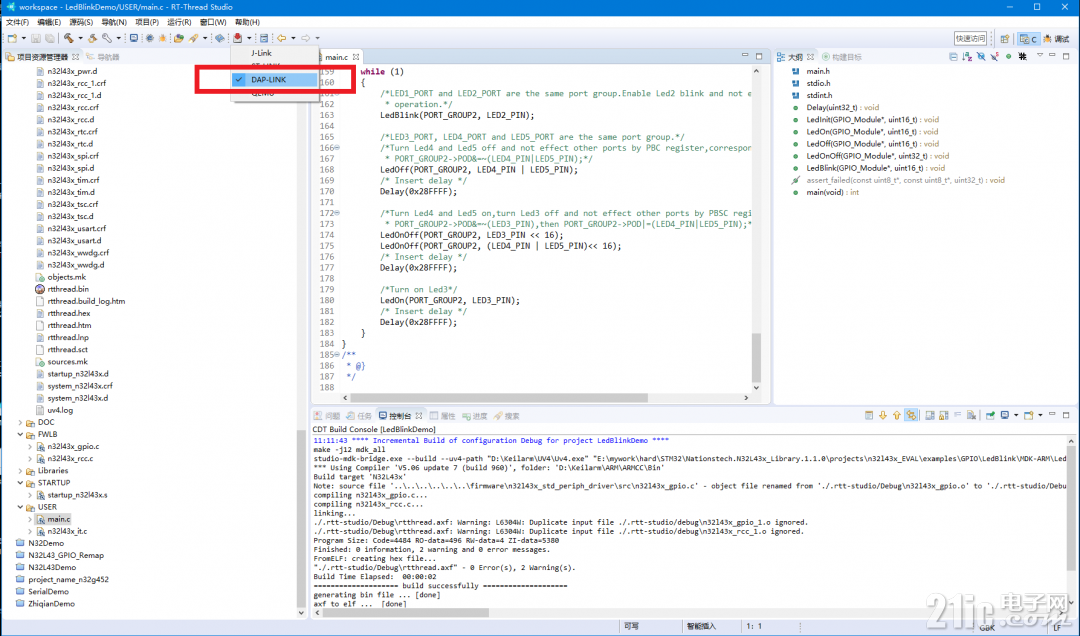Open the debugger selection dropdown arrow
Viewport: 1080px width, 636px height.
[x=249, y=38]
